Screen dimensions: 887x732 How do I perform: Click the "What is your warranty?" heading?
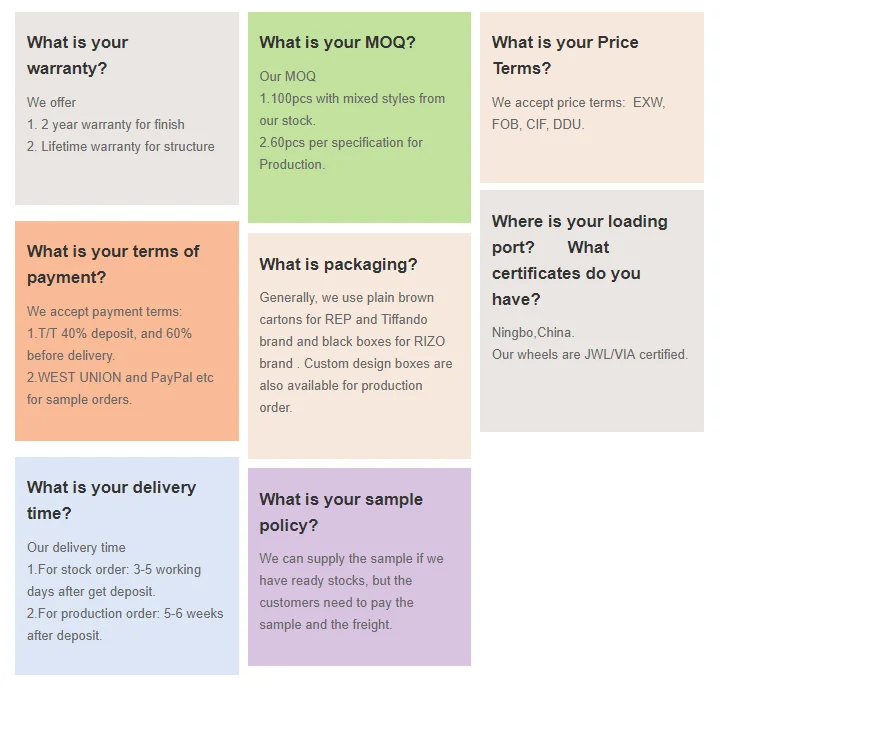(77, 55)
